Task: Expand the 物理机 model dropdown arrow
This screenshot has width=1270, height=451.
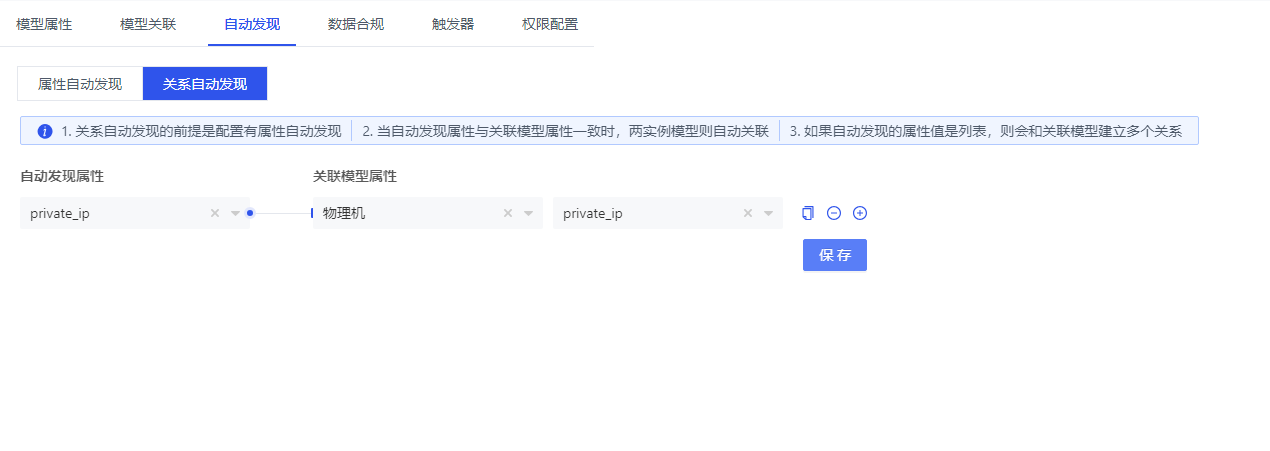Action: 529,213
